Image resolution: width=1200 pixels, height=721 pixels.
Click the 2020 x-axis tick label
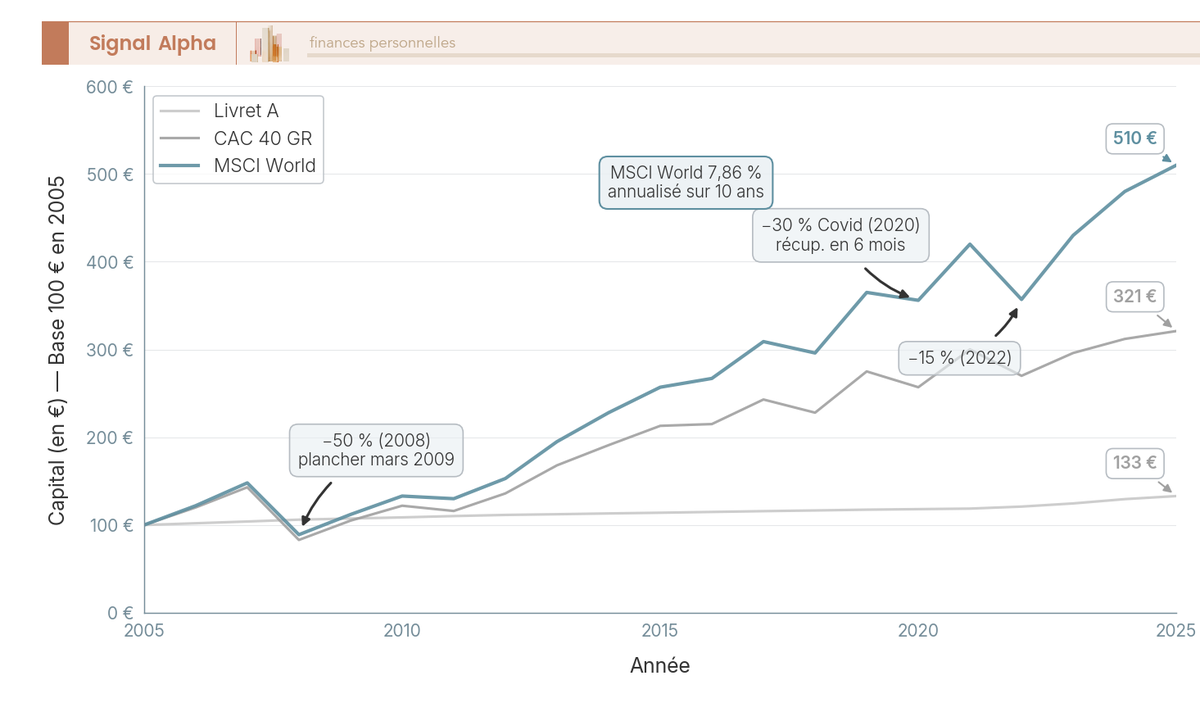point(918,631)
